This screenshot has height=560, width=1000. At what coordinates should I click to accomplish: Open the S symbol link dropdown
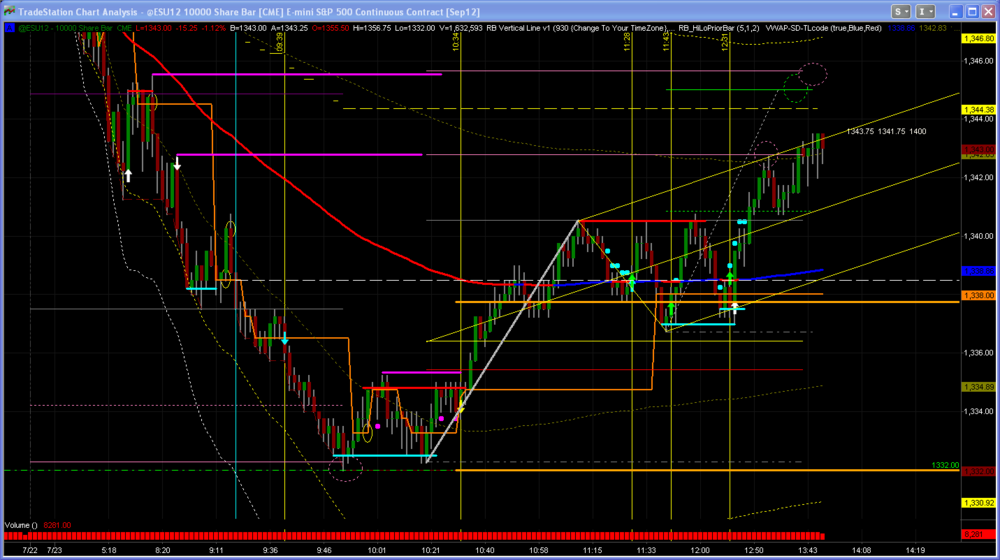(x=901, y=11)
